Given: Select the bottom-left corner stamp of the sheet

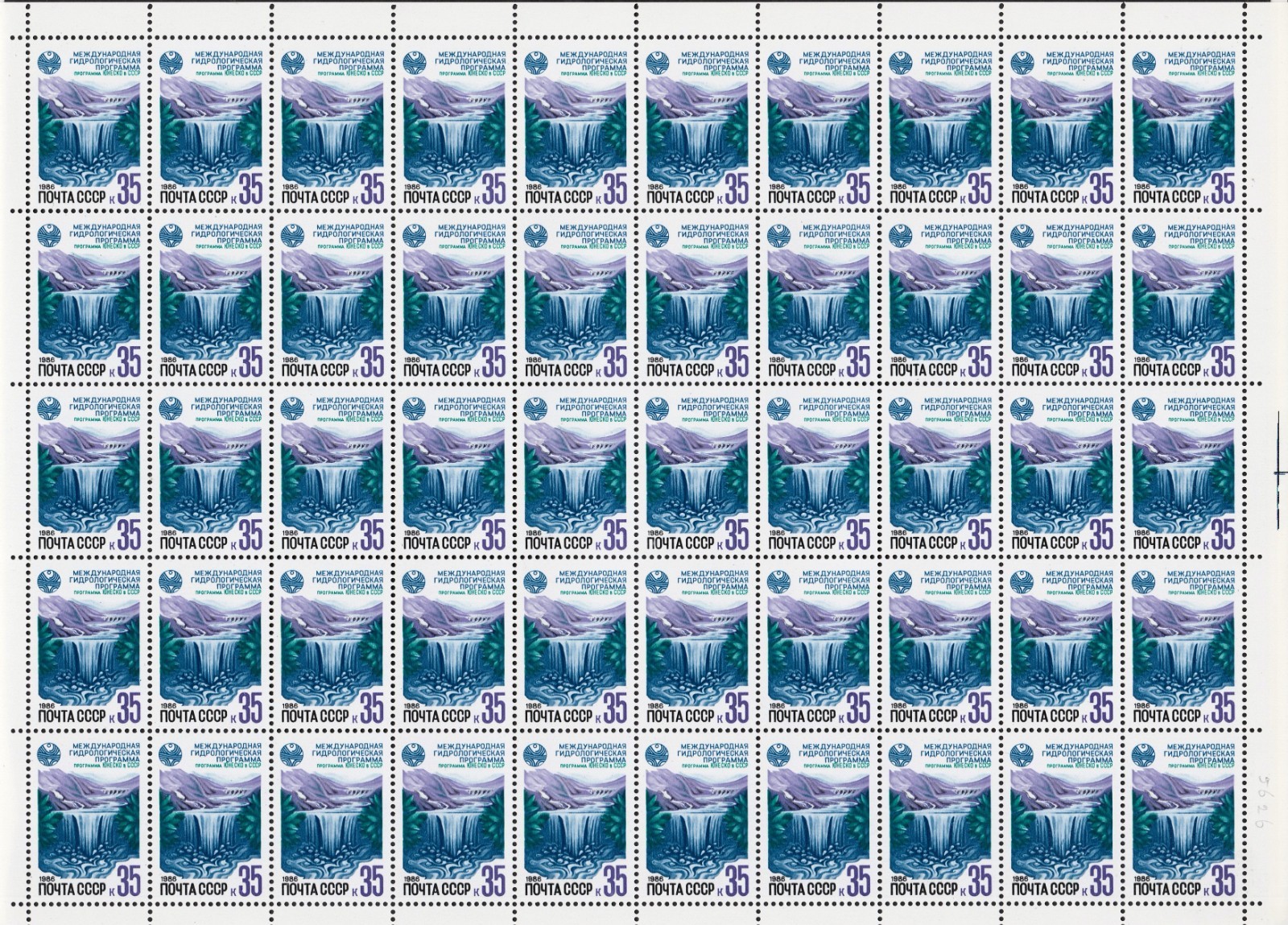Looking at the screenshot, I should point(90,817).
